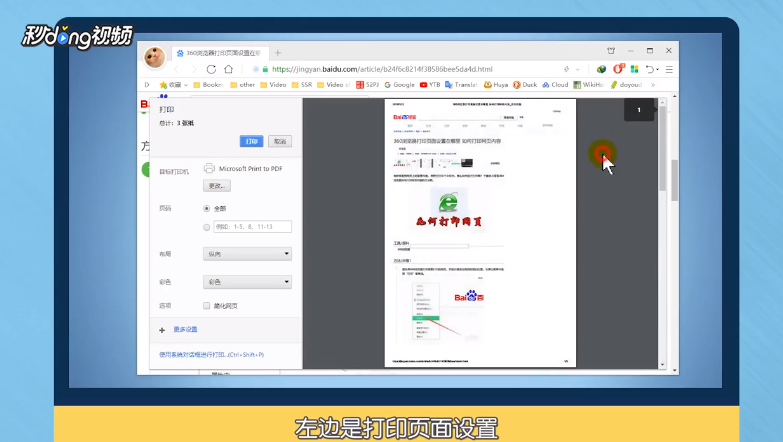Click the URL address bar

point(382,69)
